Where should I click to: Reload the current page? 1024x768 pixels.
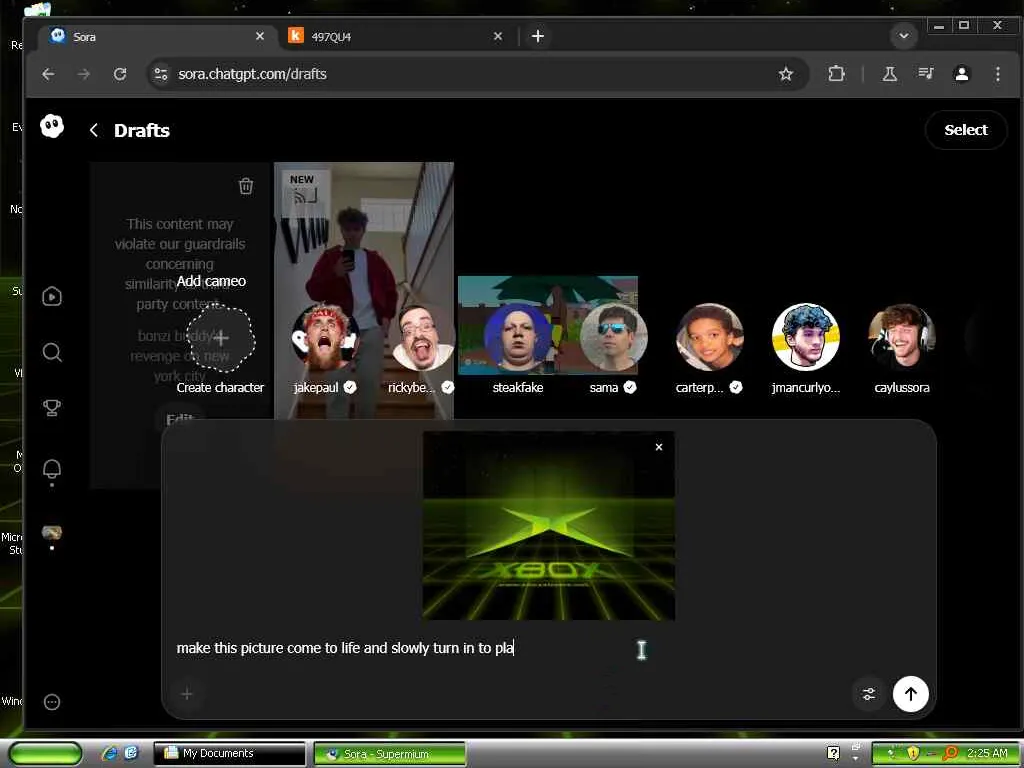(x=120, y=74)
